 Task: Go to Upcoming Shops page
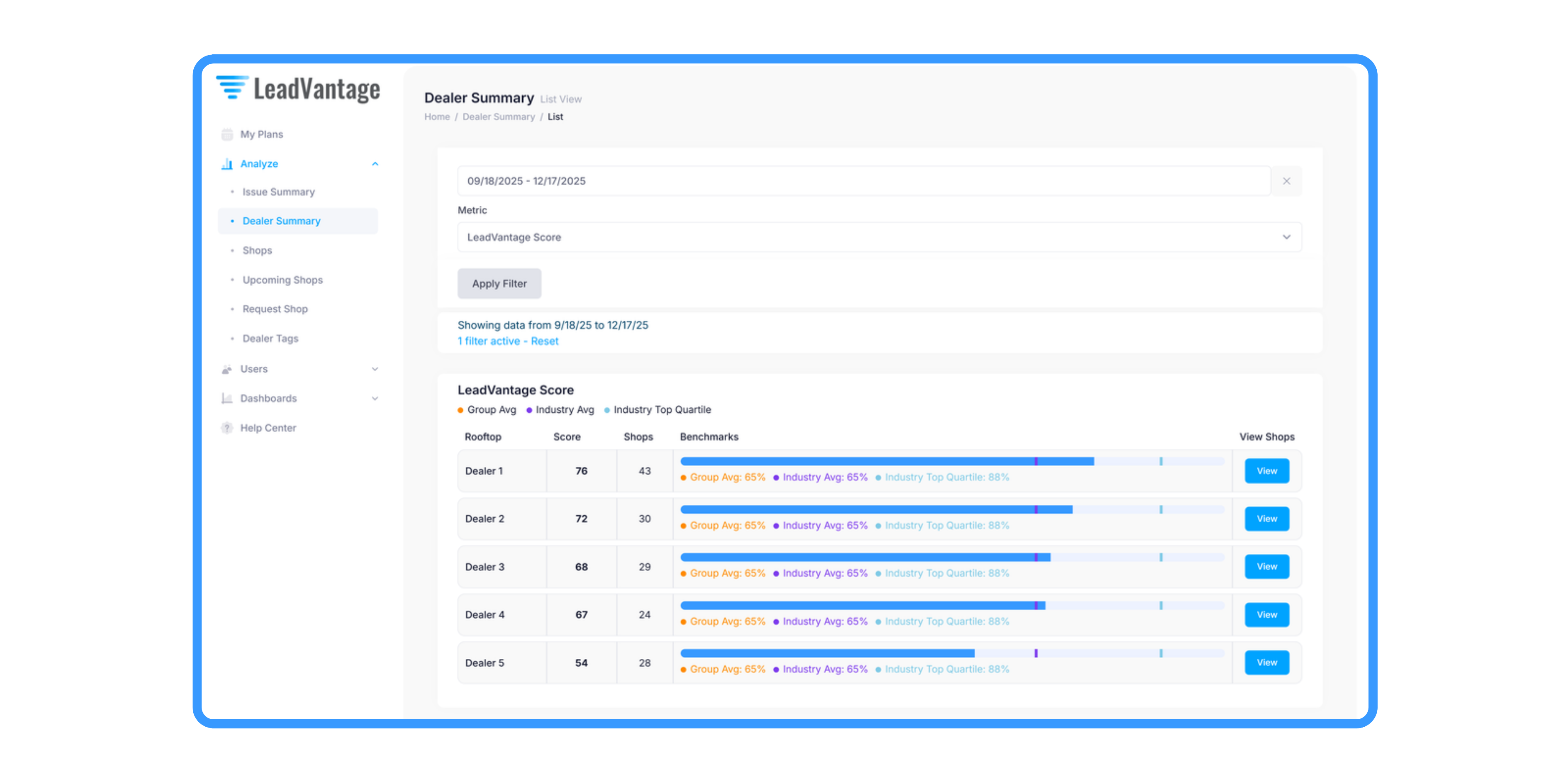click(282, 280)
